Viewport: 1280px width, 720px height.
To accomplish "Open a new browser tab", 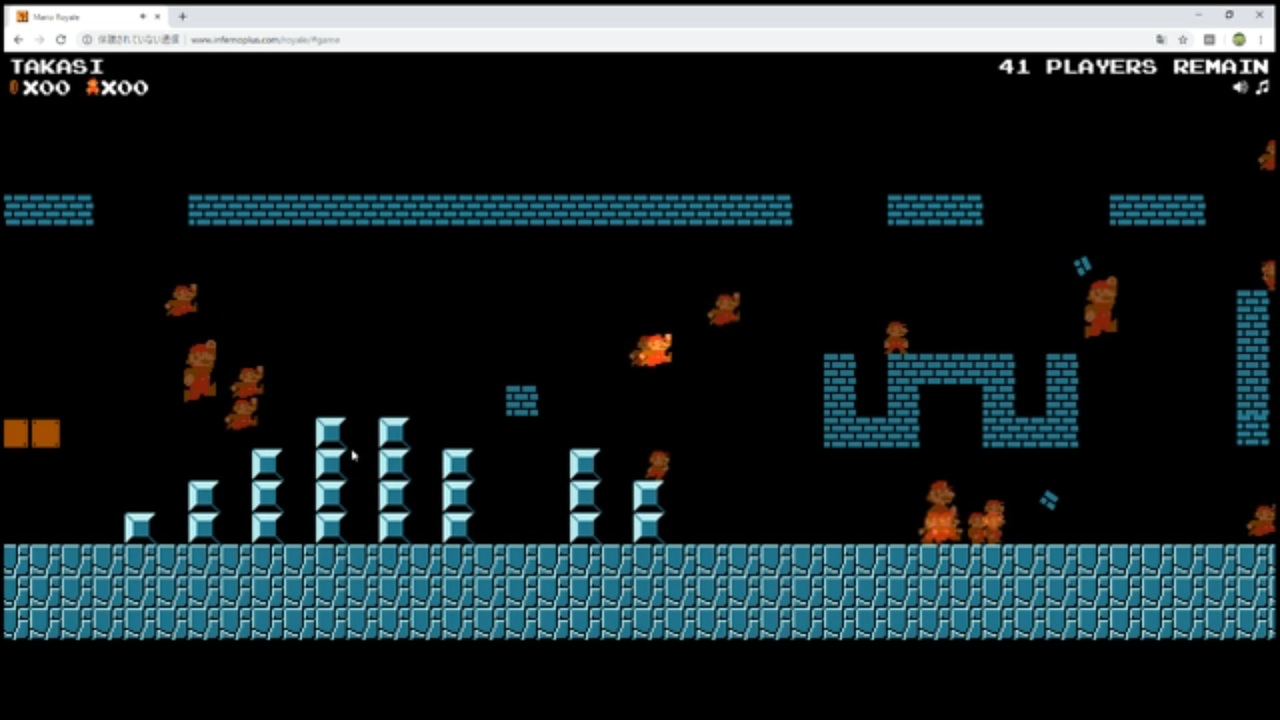I will click(182, 16).
